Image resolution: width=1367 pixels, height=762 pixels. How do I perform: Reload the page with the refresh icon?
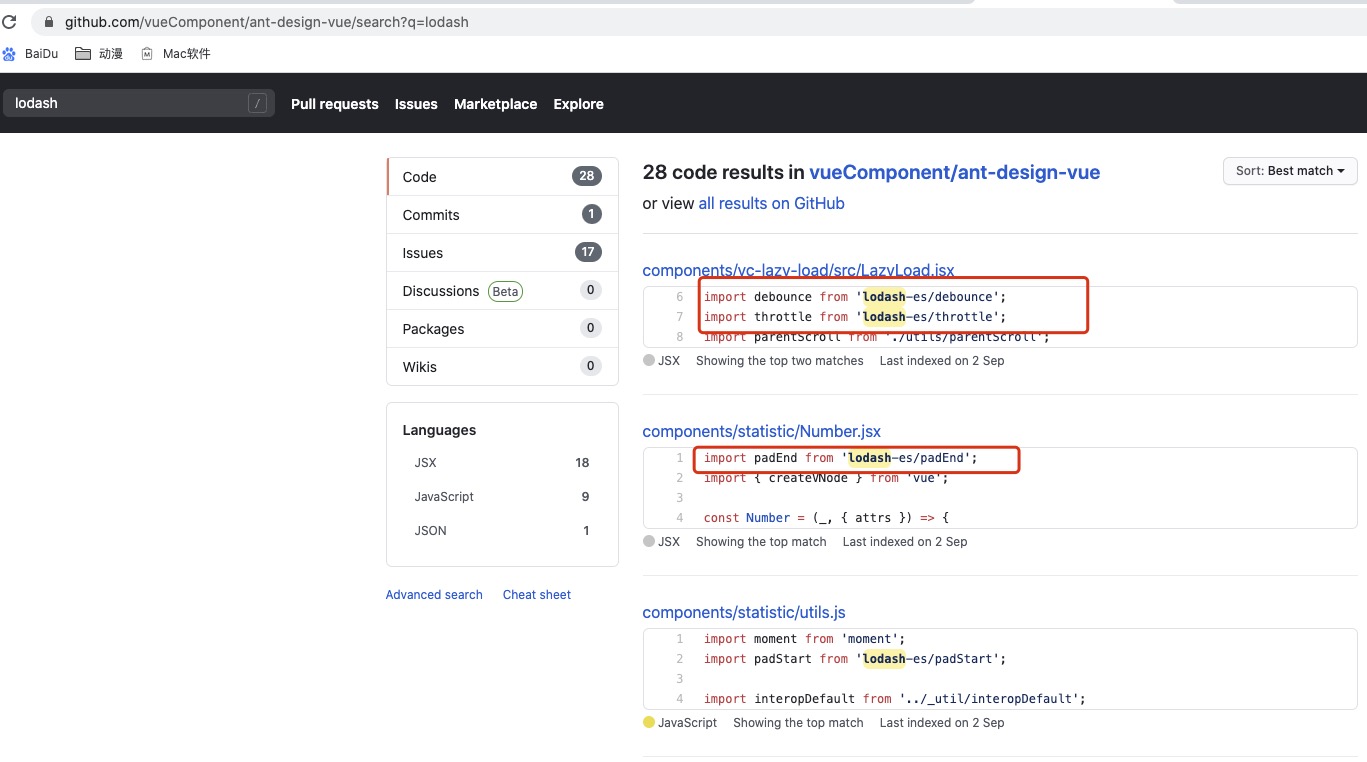click(x=8, y=21)
